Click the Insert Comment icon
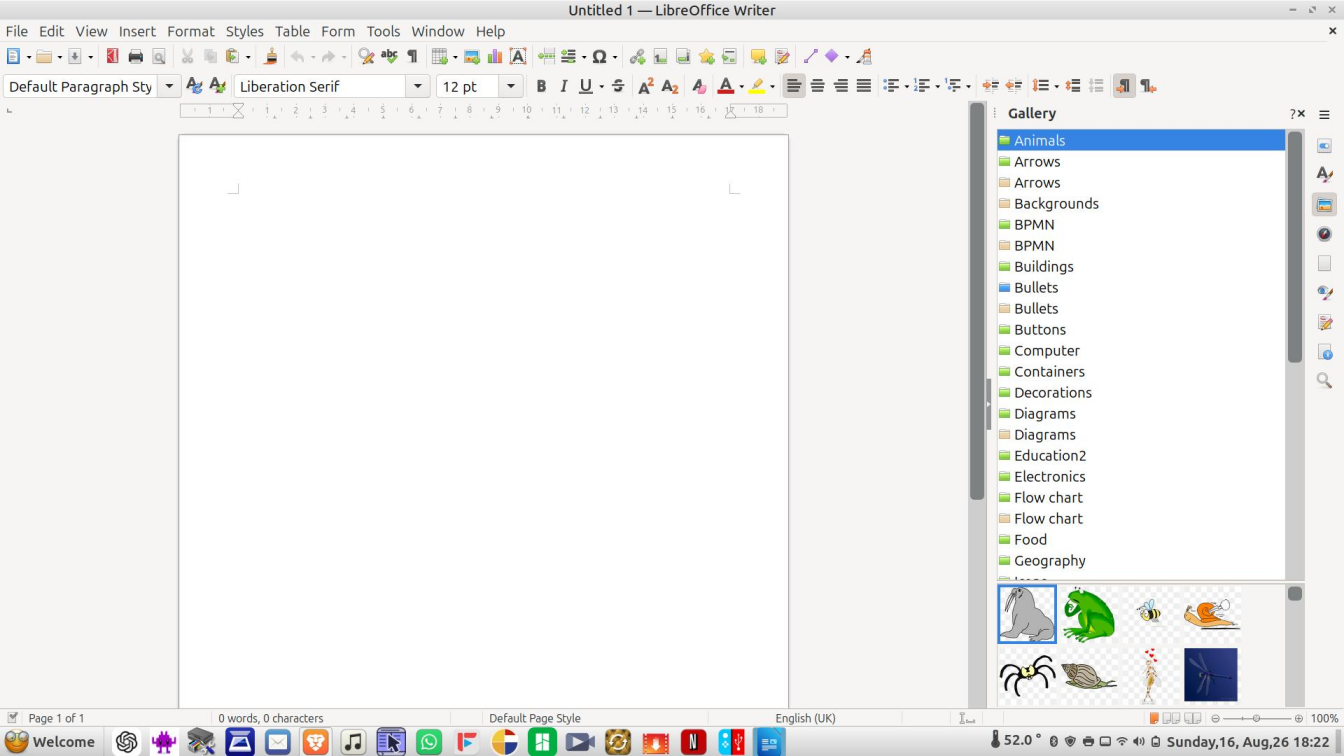Image resolution: width=1344 pixels, height=756 pixels. (x=758, y=57)
